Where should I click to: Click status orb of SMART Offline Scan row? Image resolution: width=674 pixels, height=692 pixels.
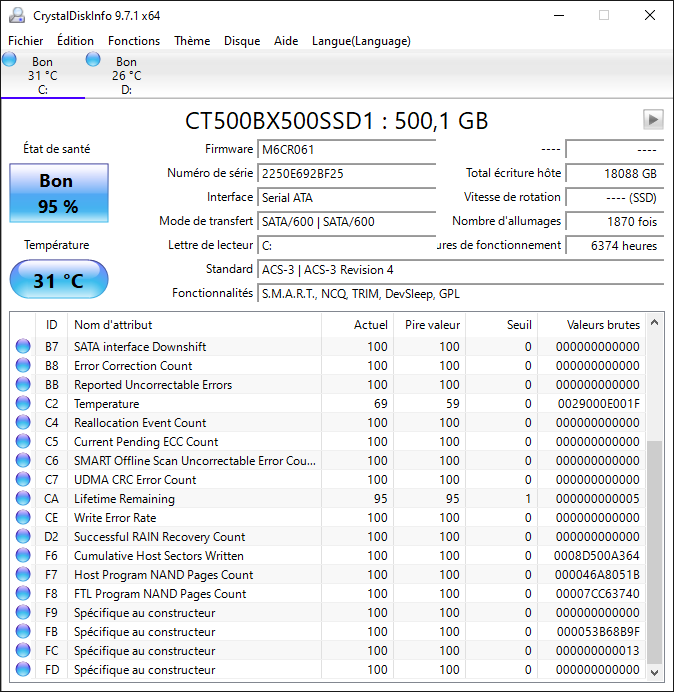coord(23,460)
